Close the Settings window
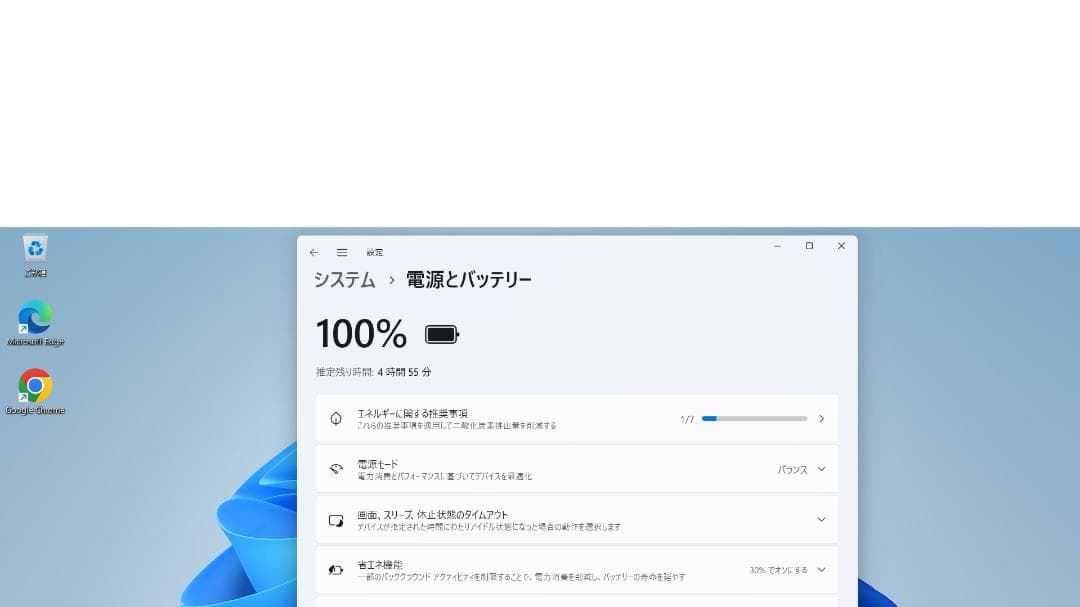This screenshot has height=607, width=1080. click(x=841, y=246)
